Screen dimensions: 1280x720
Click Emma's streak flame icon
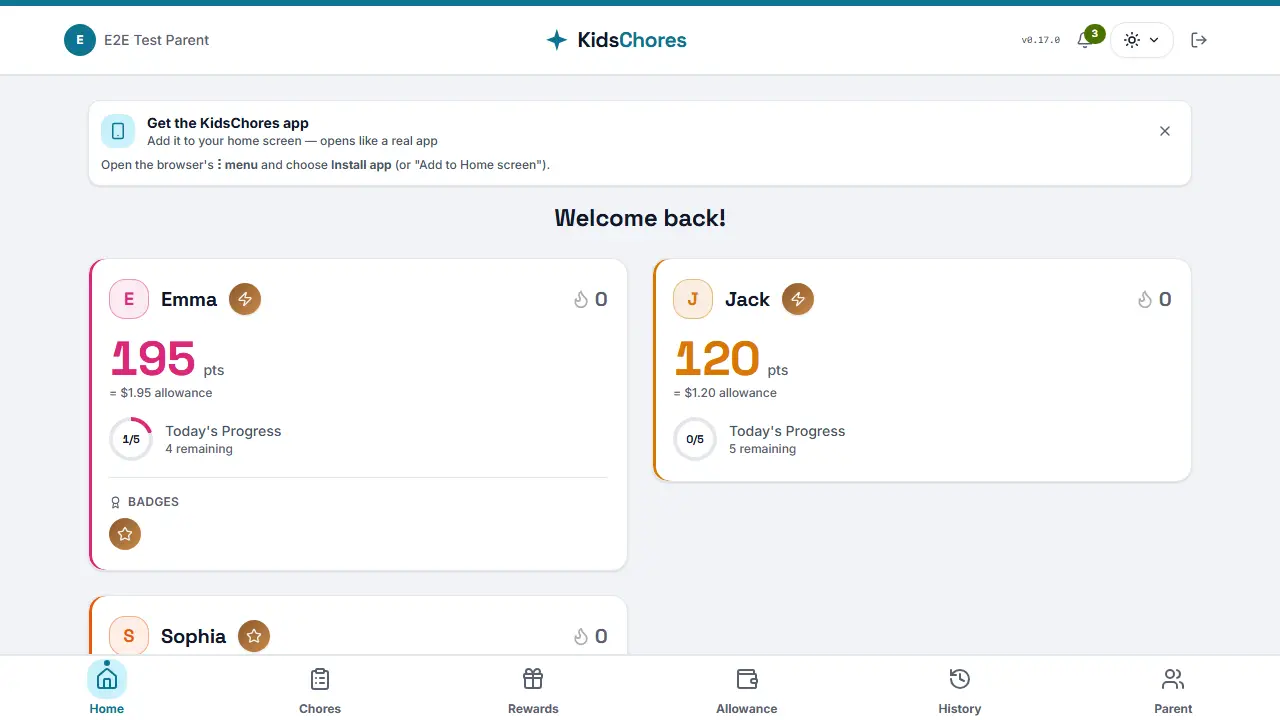pos(581,299)
